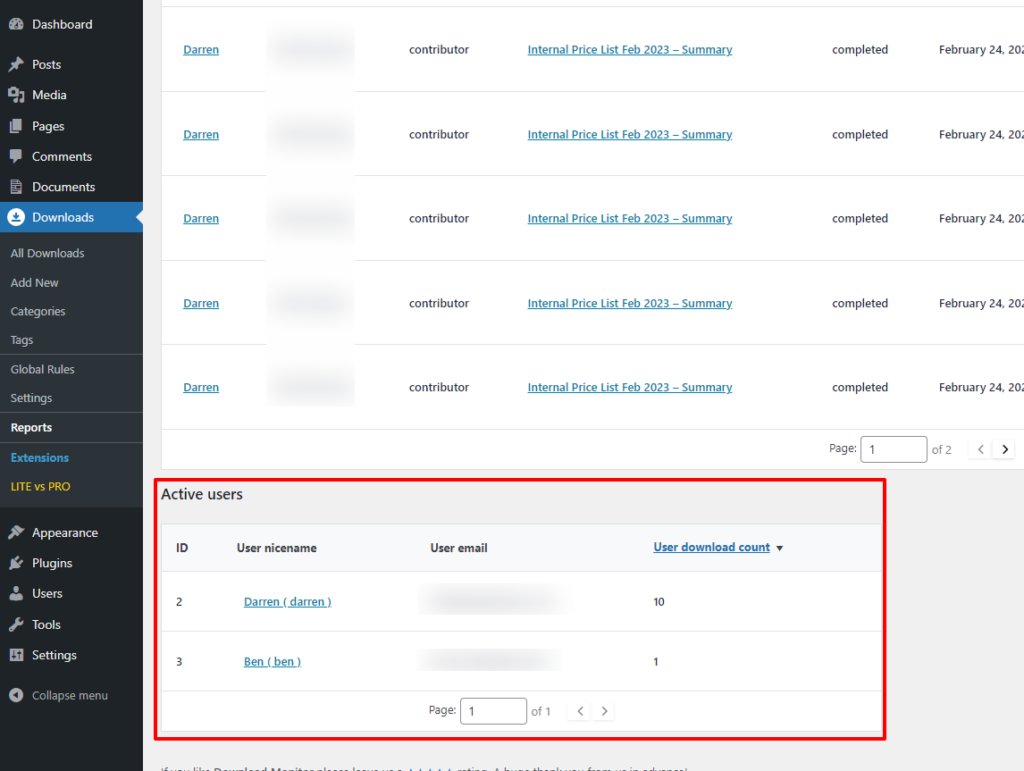Toggle sort arrow beside User download count
Screen dimensions: 1024x771
click(779, 548)
